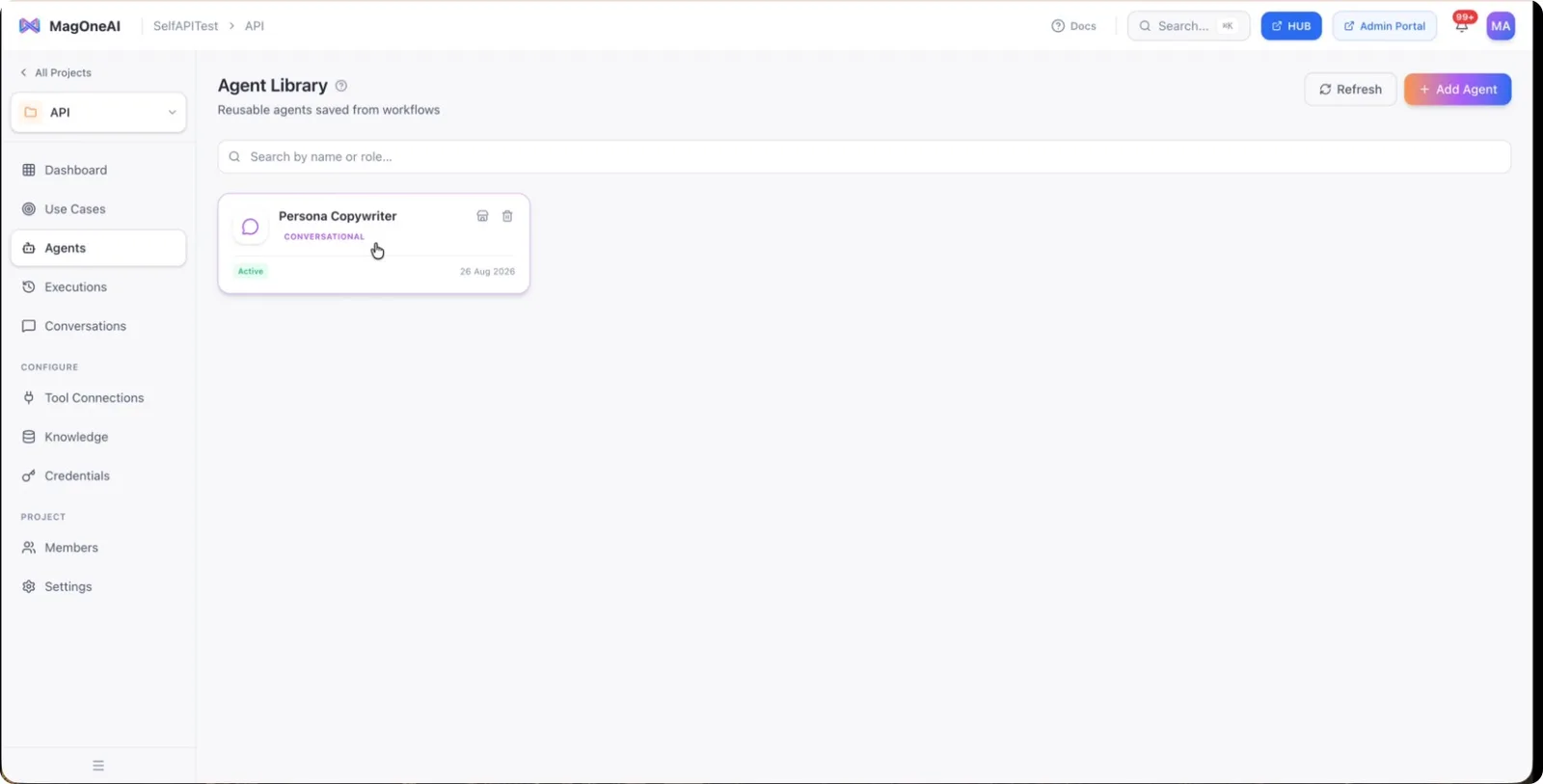Image resolution: width=1543 pixels, height=784 pixels.
Task: Focus the Search by name or role field
Action: 864,157
